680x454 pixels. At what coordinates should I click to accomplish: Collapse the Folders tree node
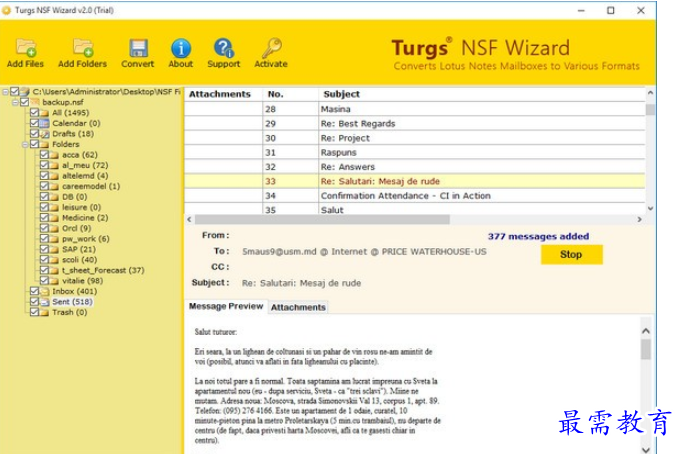(x=26, y=144)
